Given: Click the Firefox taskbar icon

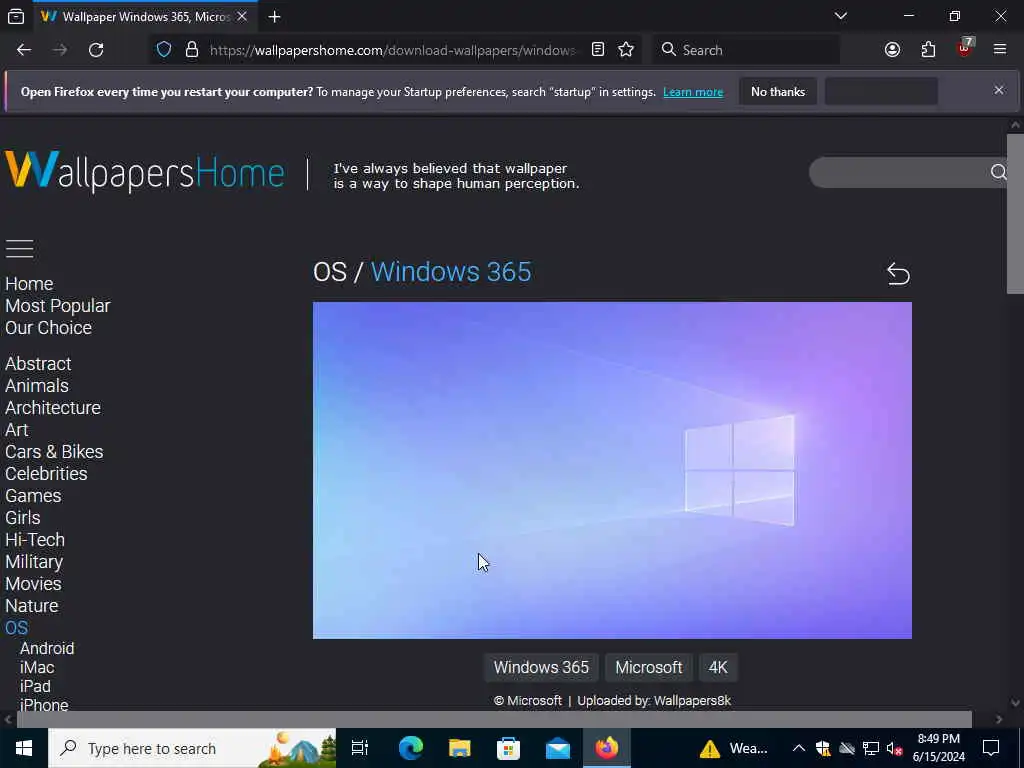Looking at the screenshot, I should point(607,748).
